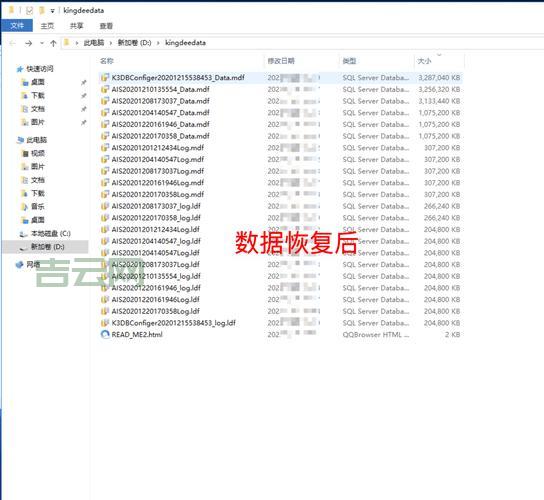The width and height of the screenshot is (544, 500).
Task: Open 桌面 under quick access
Action: [38, 82]
